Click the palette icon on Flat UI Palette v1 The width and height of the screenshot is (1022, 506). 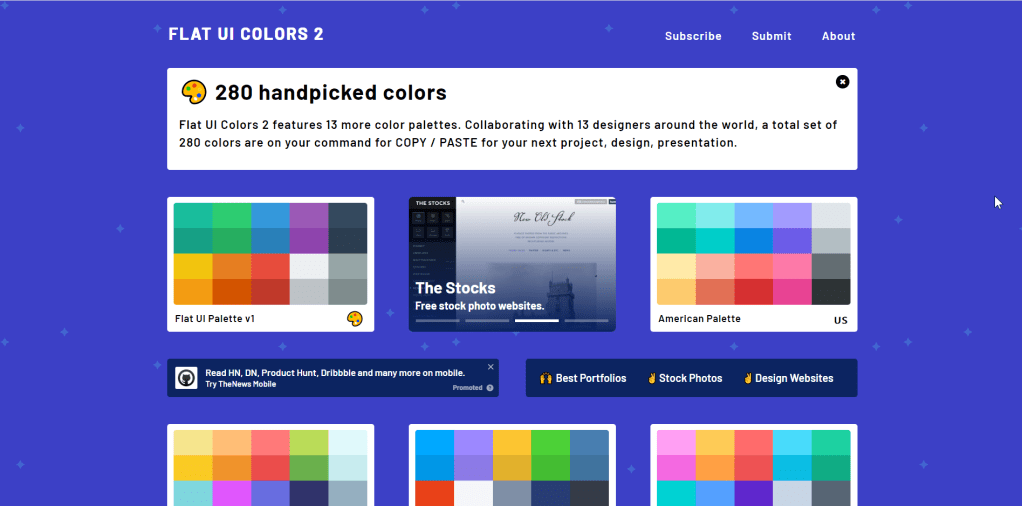pos(355,319)
